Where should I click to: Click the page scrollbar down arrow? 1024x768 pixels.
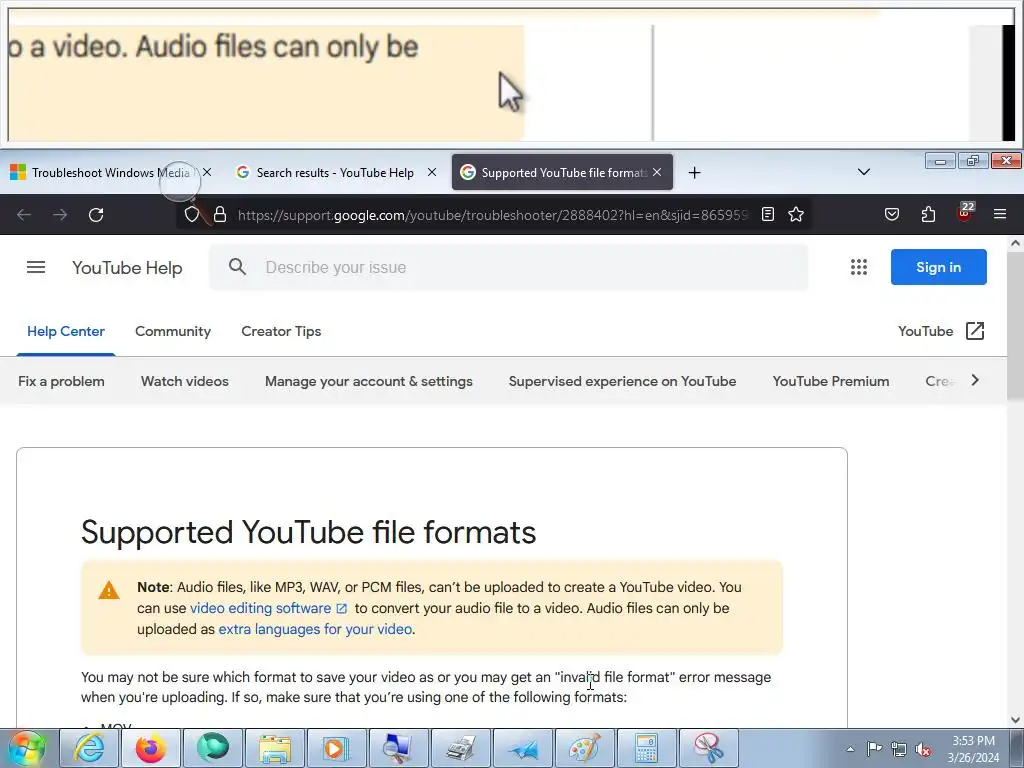(1016, 720)
